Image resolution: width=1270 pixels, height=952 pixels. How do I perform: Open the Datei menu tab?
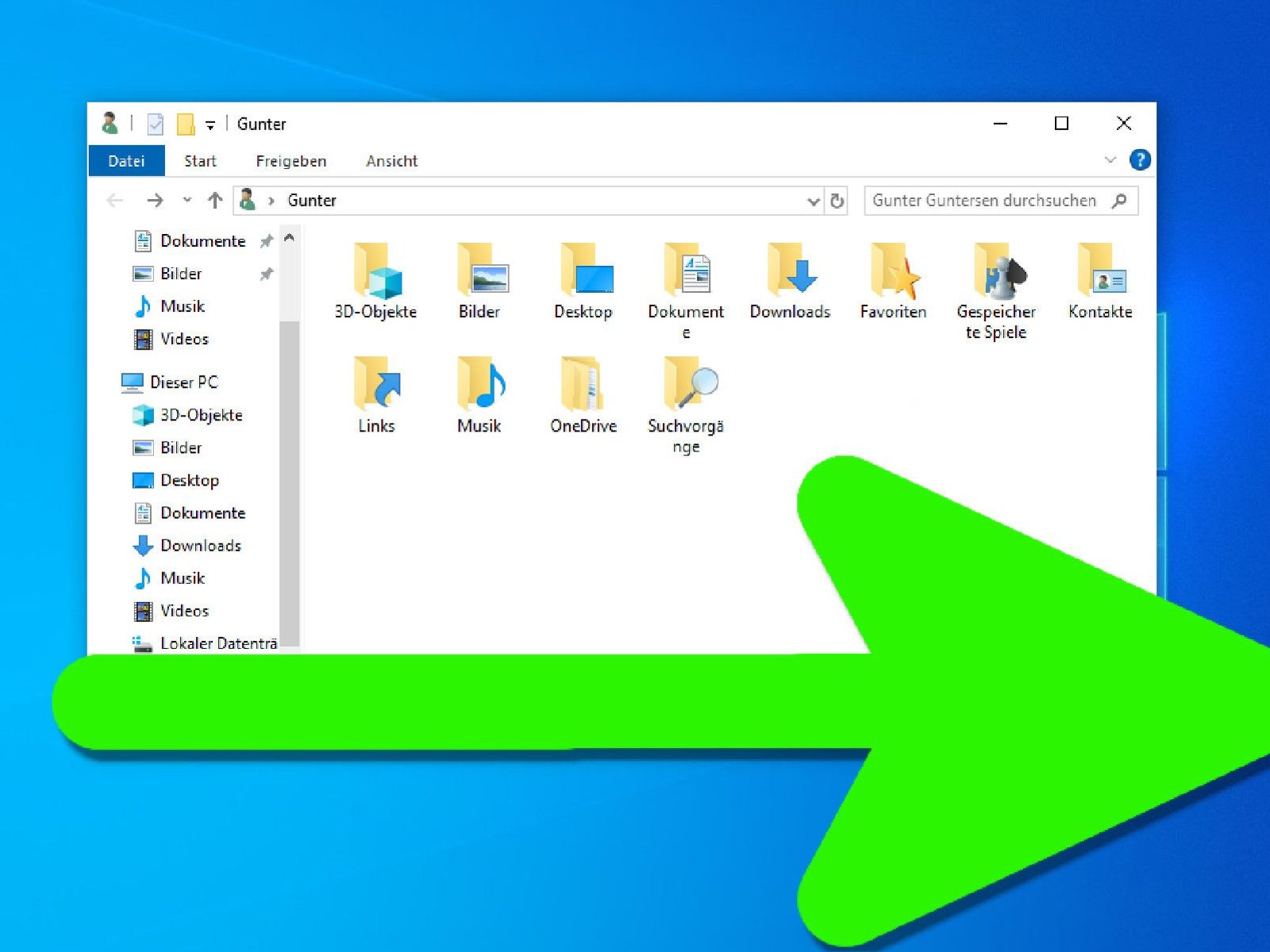click(126, 161)
